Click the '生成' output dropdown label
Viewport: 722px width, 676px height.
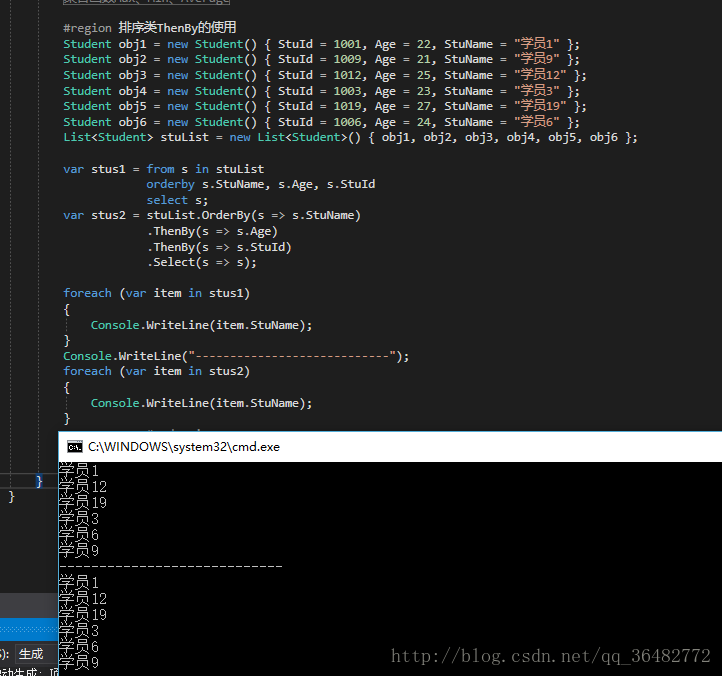coord(31,654)
